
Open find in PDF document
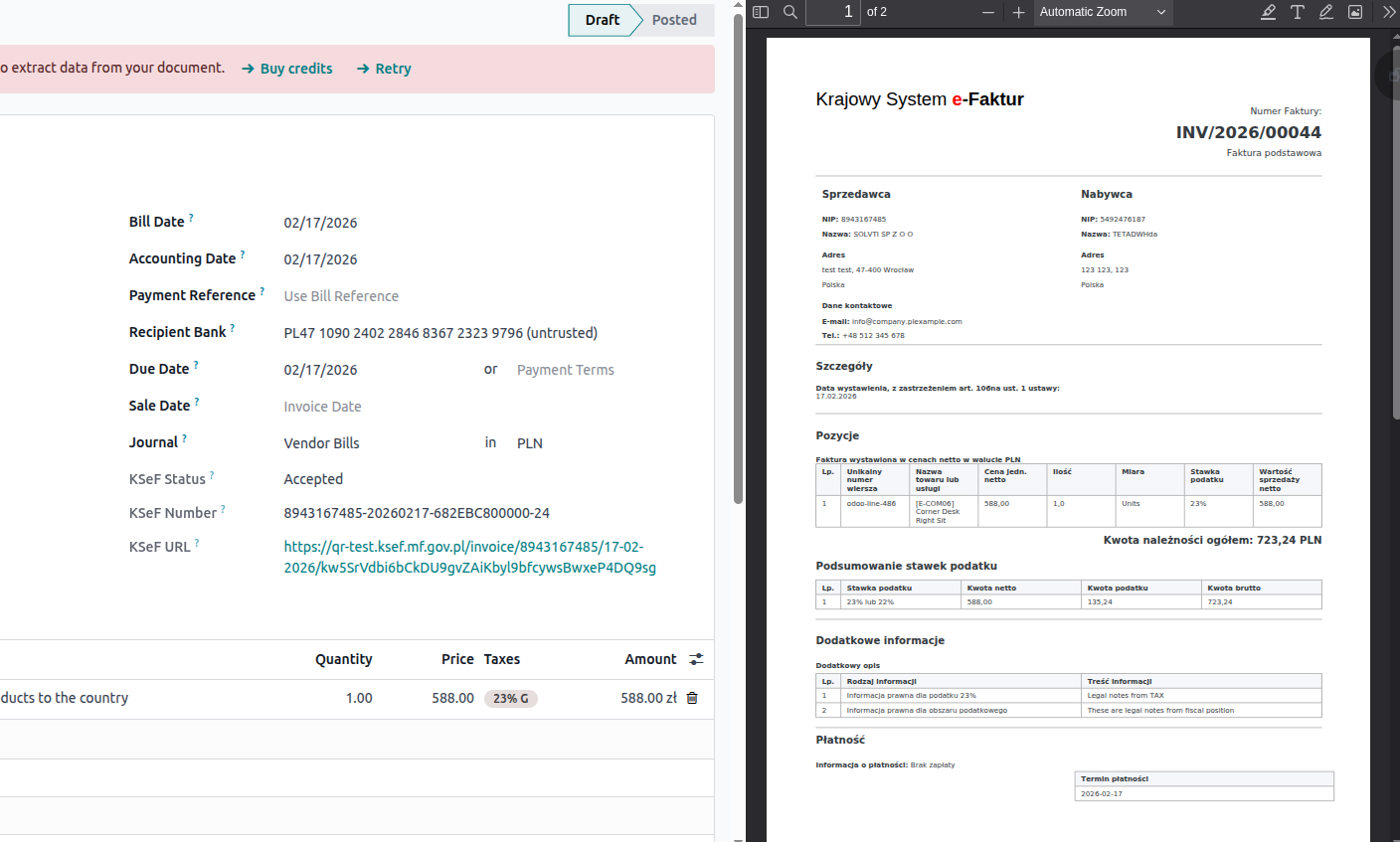790,12
